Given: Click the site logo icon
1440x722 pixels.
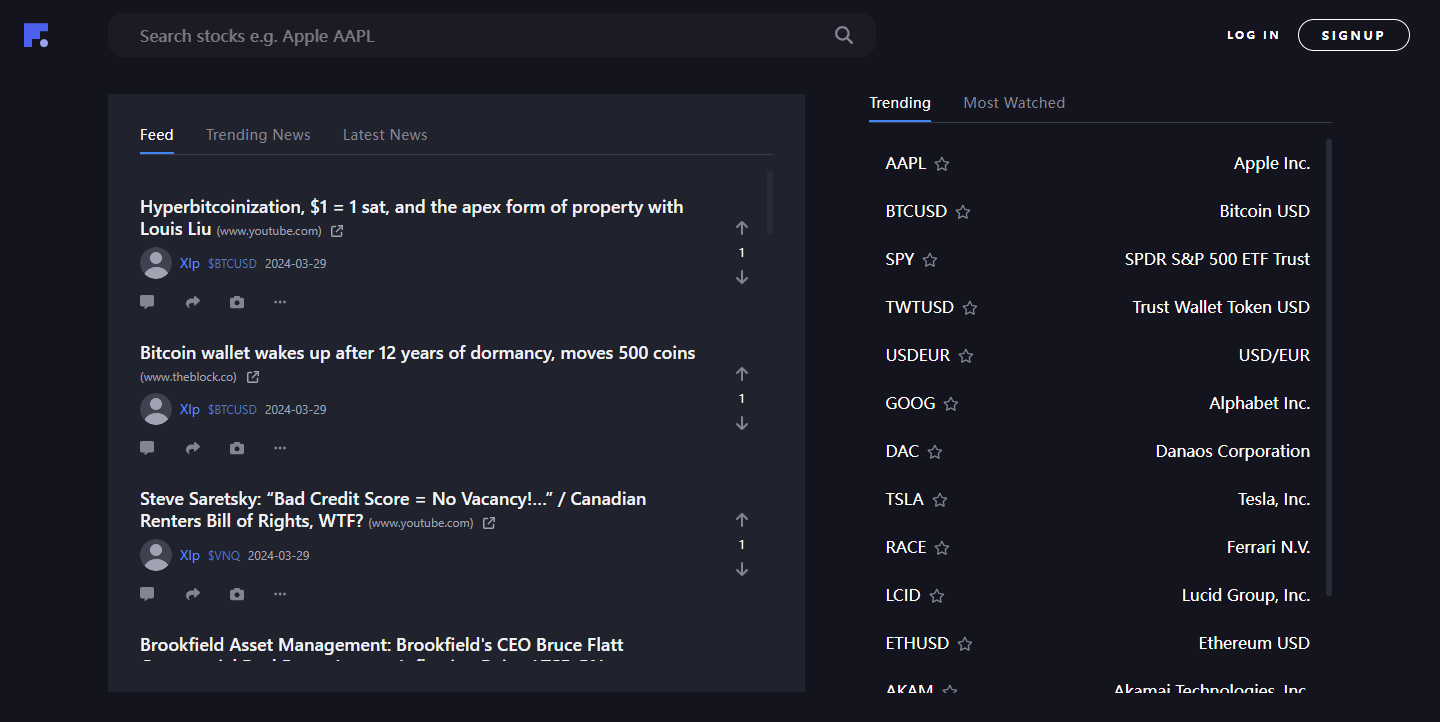Looking at the screenshot, I should [x=36, y=35].
